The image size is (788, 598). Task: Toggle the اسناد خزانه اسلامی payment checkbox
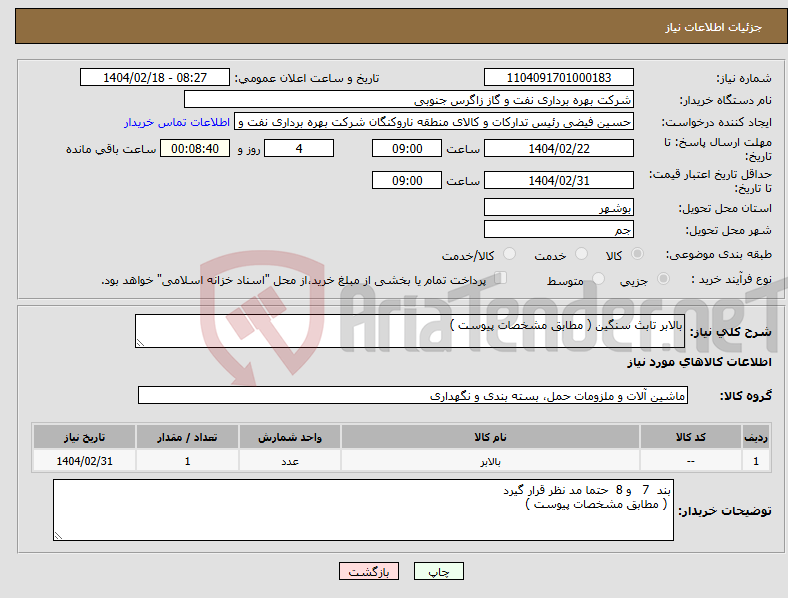coord(501,278)
